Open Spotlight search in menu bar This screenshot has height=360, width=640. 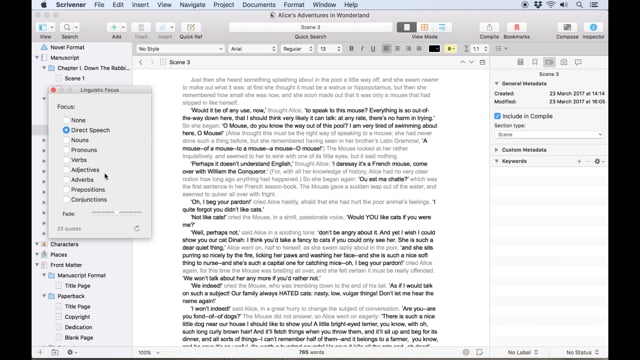(579, 4)
